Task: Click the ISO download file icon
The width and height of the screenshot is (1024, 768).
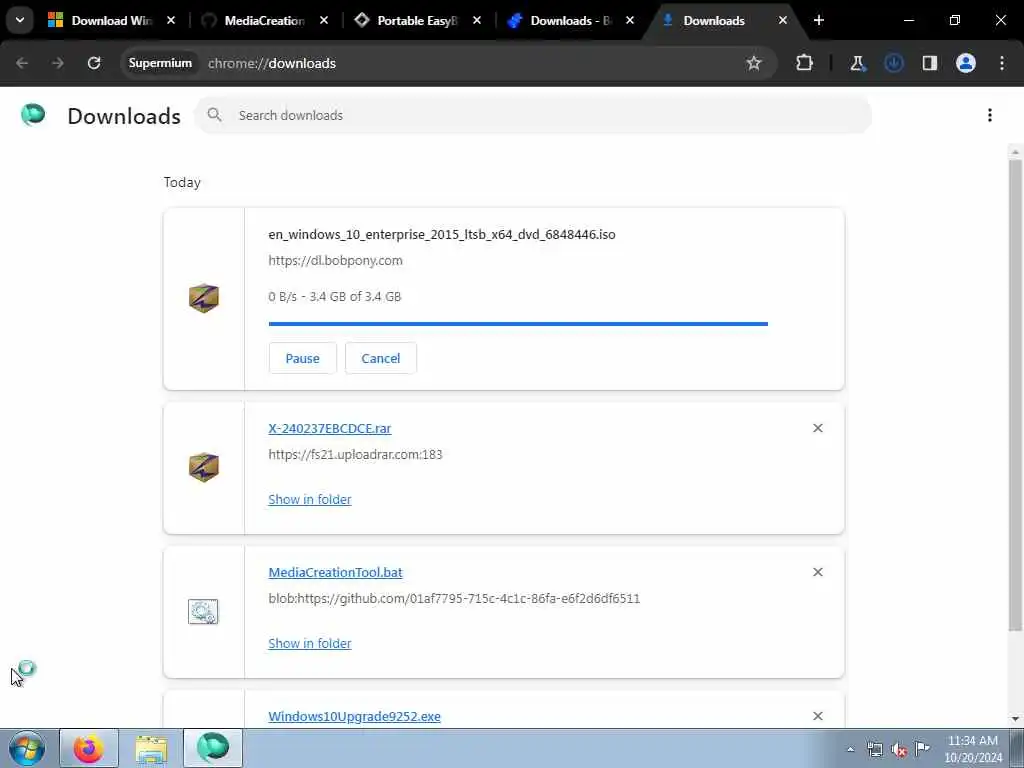Action: click(x=204, y=298)
